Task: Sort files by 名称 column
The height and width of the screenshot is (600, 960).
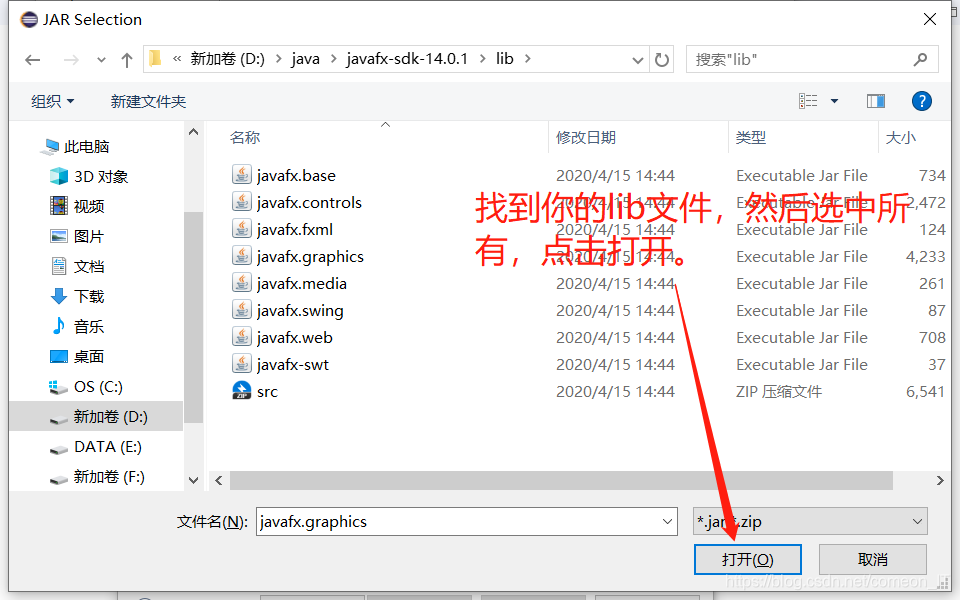Action: (245, 138)
